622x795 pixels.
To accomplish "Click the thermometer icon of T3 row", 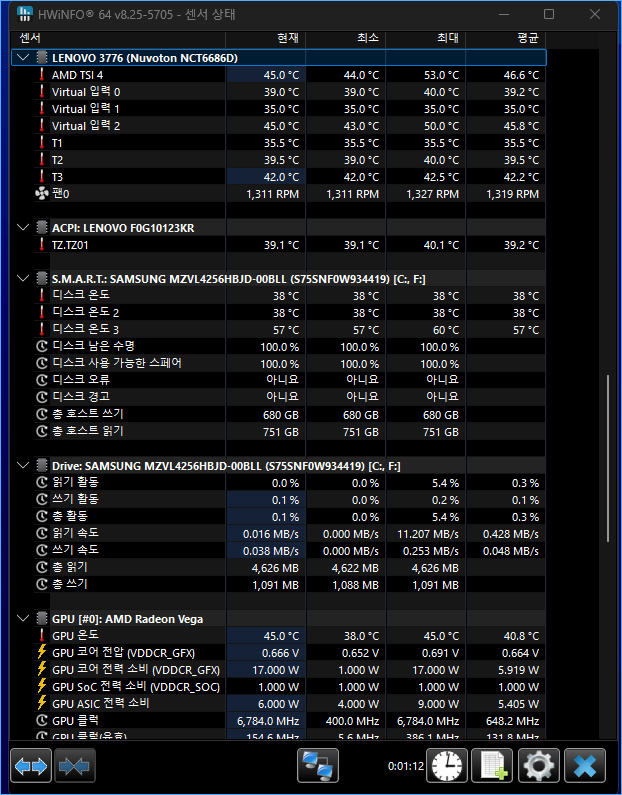I will [42, 176].
